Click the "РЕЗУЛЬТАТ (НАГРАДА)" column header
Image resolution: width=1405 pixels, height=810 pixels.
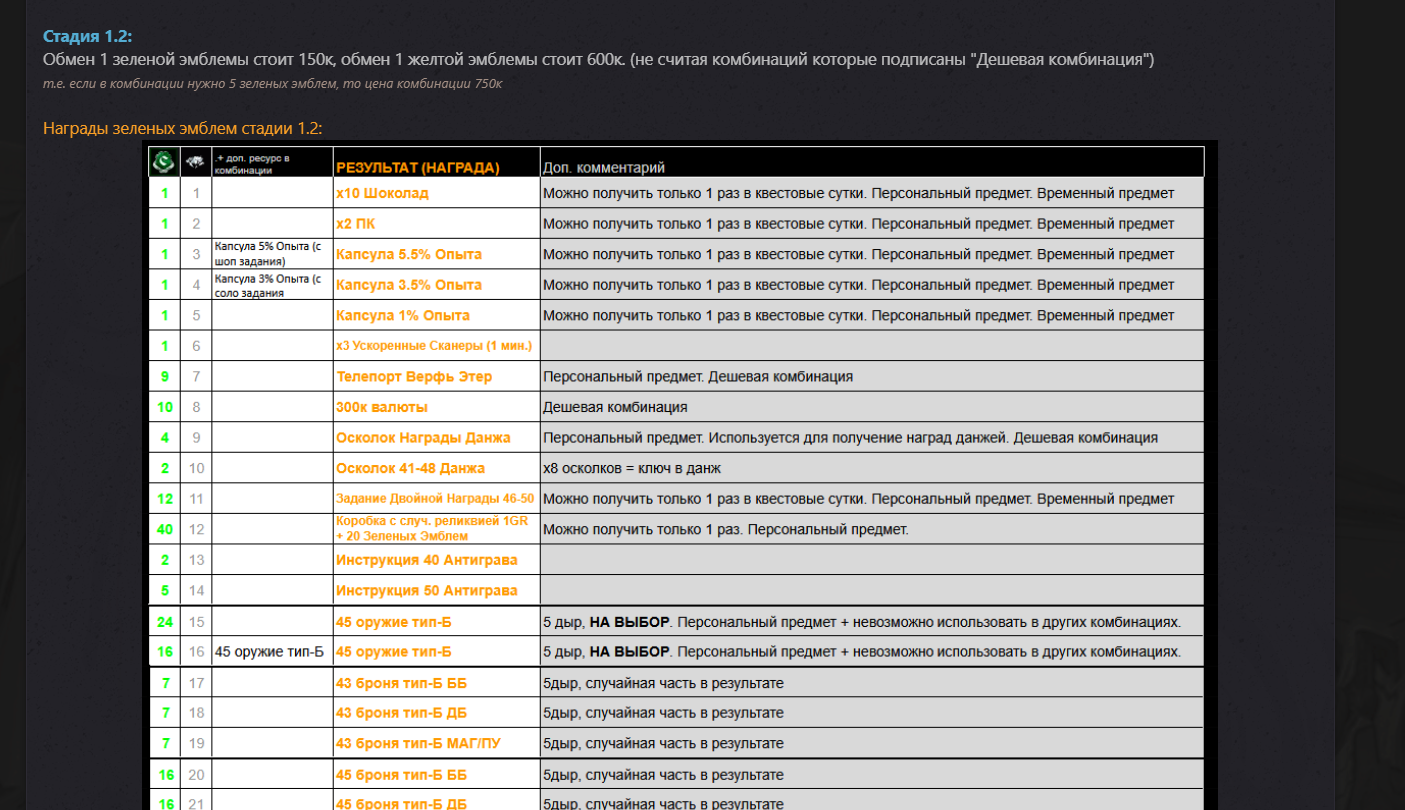417,168
